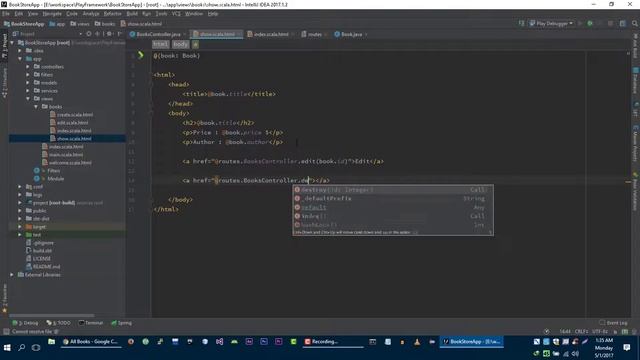
Task: Expand the models folder
Action: [x=28, y=83]
